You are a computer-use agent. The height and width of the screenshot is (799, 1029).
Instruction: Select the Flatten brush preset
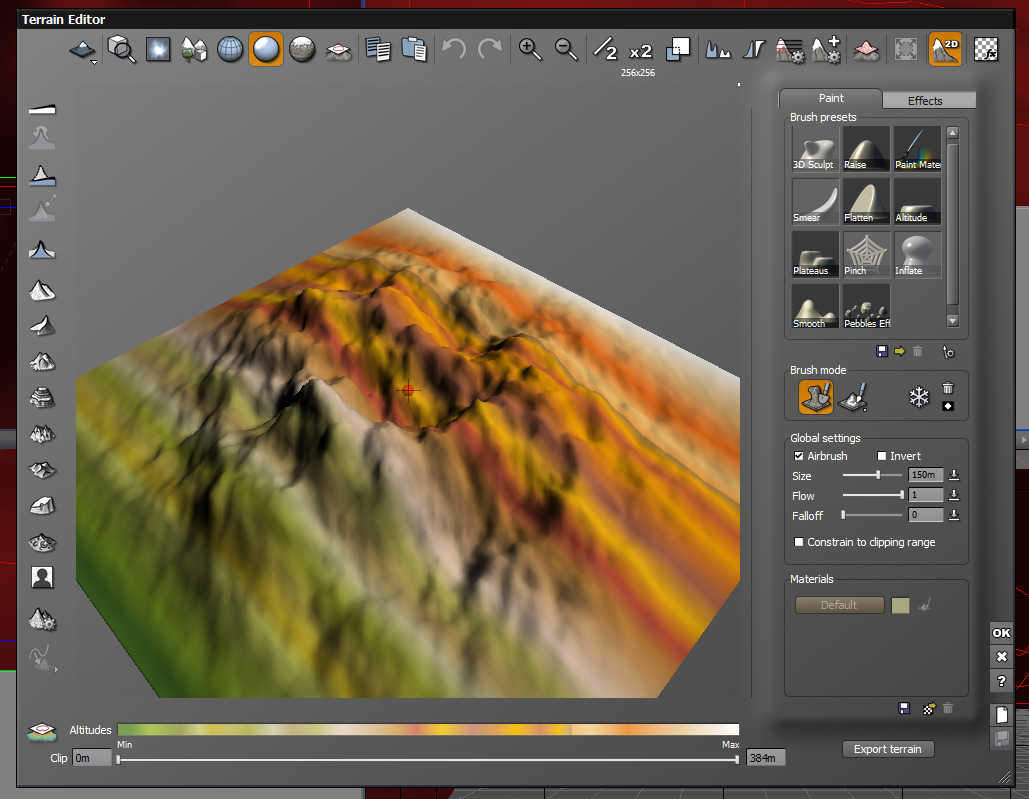[866, 202]
